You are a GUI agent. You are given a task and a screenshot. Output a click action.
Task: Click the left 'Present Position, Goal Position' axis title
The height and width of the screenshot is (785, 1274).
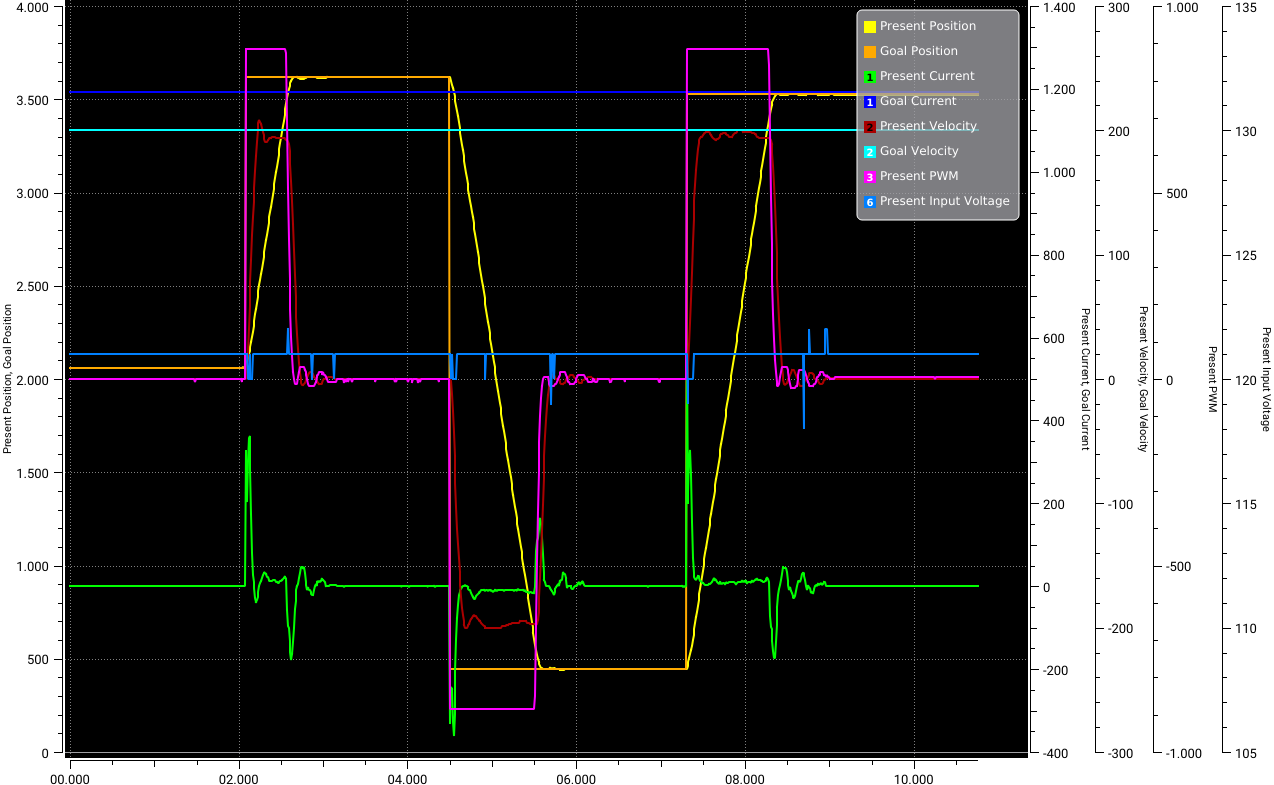[8, 380]
